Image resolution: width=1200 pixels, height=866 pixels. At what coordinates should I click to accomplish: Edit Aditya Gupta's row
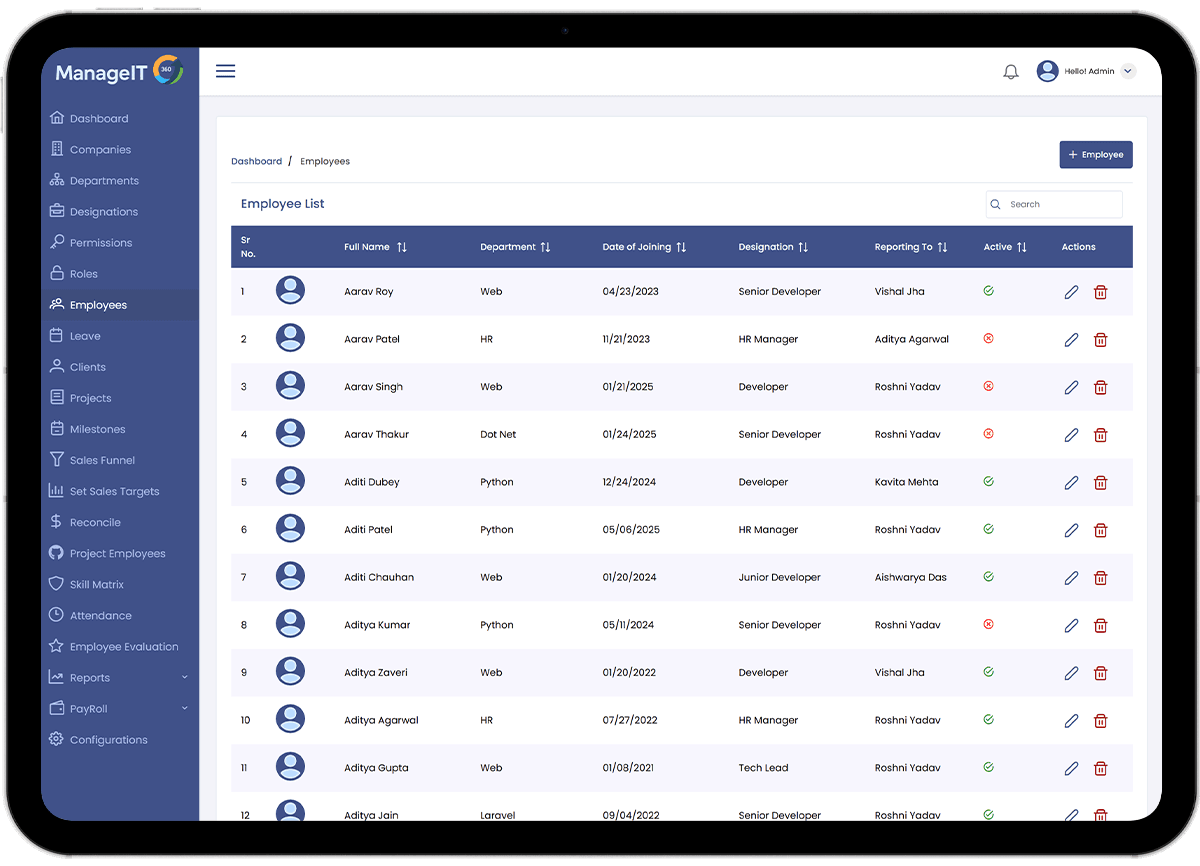click(1071, 768)
